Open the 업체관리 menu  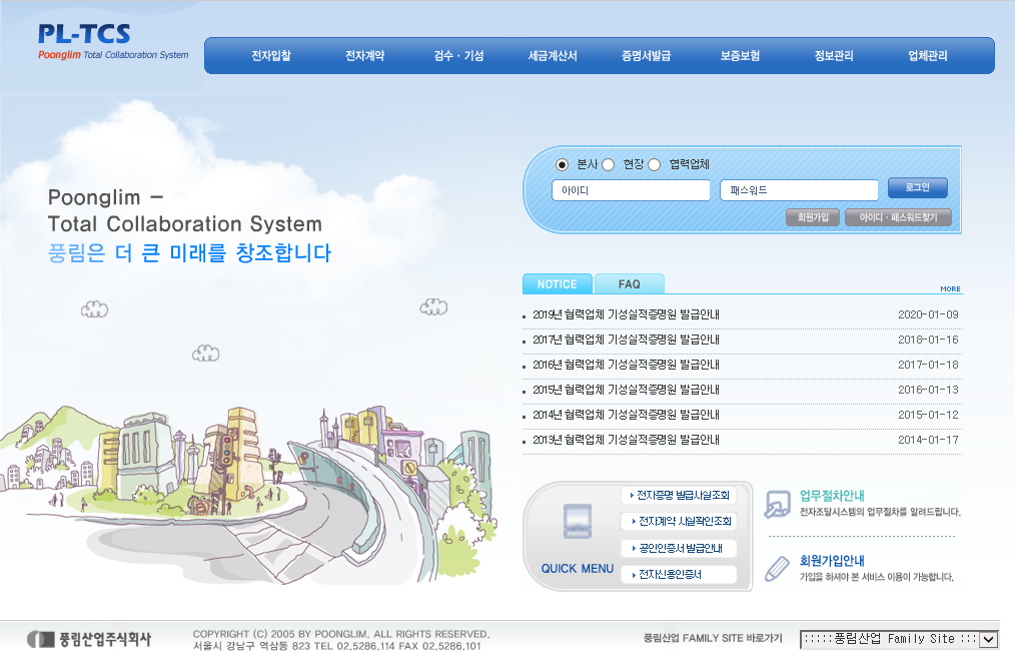click(928, 56)
